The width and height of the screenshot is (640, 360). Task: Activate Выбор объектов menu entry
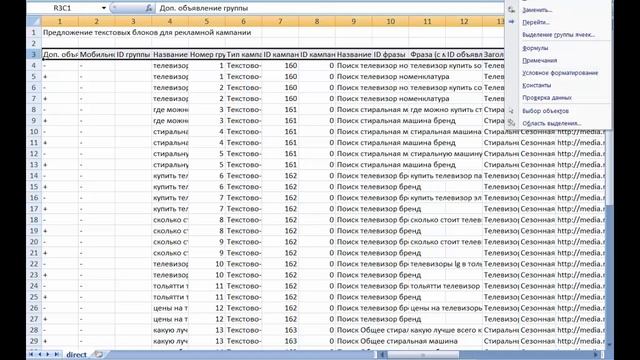coord(545,111)
